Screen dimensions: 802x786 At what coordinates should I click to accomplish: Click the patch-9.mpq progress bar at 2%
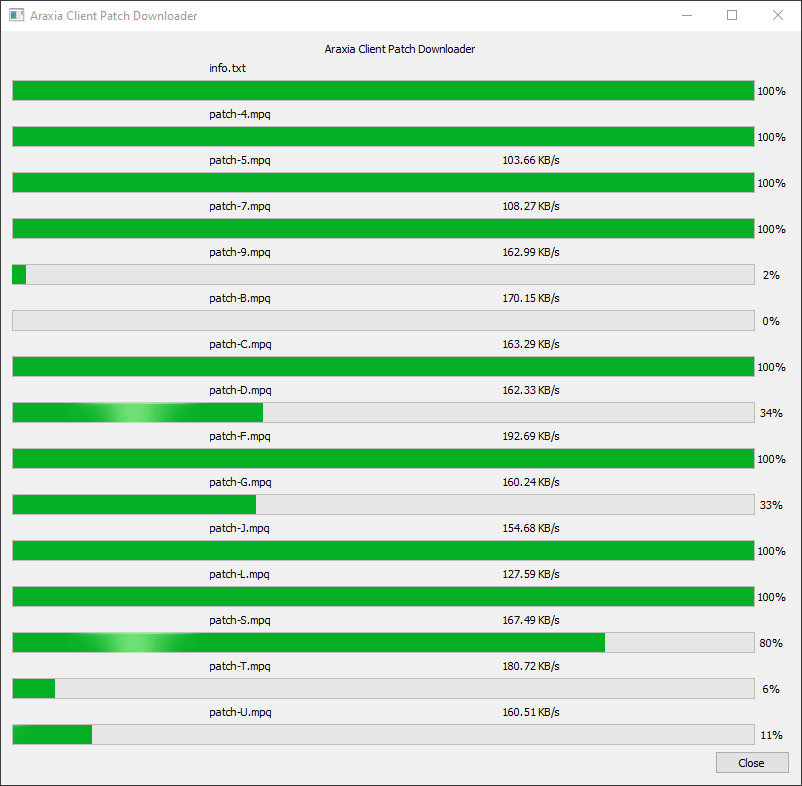pos(383,275)
